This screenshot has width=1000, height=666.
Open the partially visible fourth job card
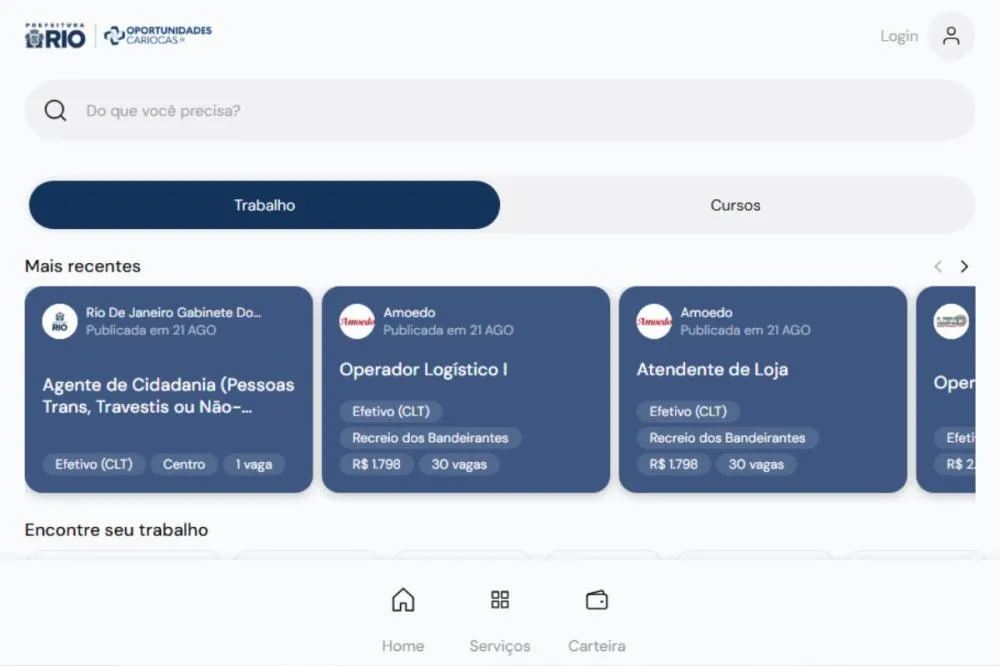click(946, 389)
